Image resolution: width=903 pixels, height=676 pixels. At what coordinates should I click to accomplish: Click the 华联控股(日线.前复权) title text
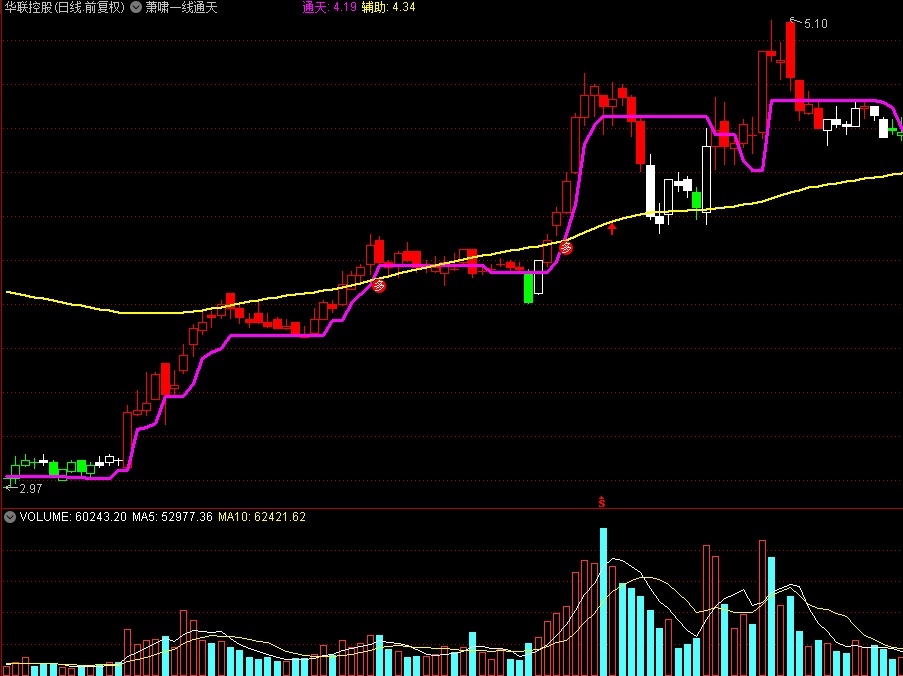click(x=65, y=7)
